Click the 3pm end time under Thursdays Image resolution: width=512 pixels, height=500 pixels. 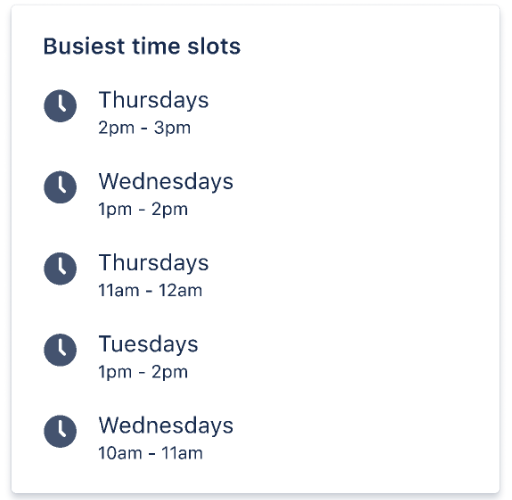tap(172, 128)
